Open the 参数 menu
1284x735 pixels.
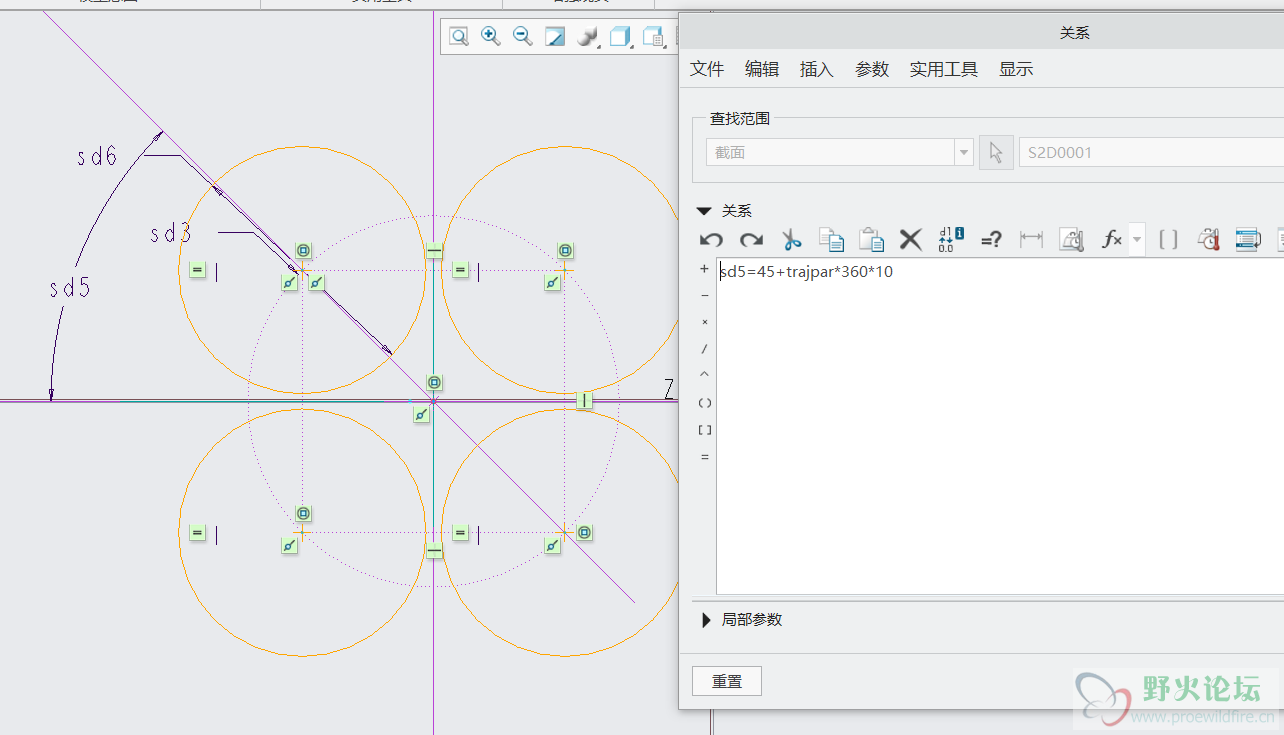pos(872,69)
